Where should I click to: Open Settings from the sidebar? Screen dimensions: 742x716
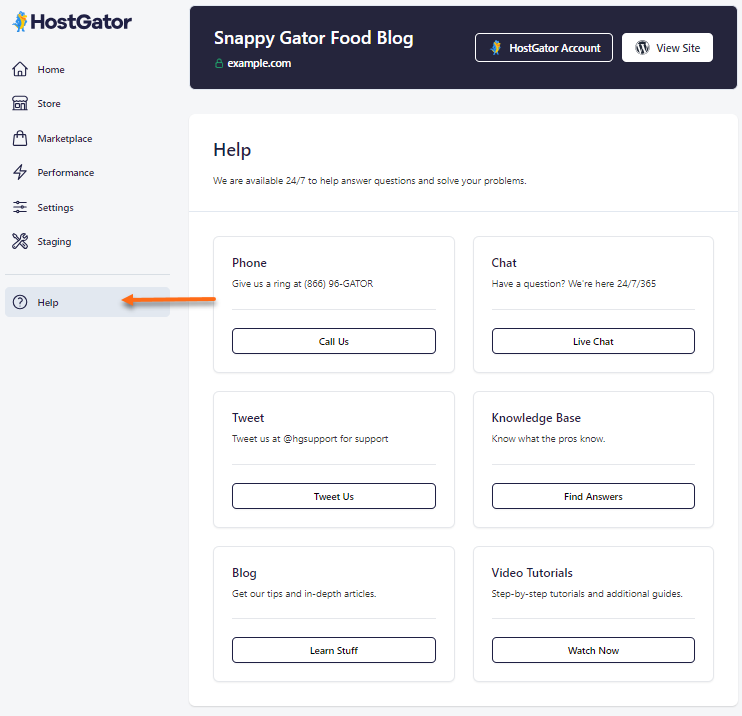pyautogui.click(x=87, y=207)
